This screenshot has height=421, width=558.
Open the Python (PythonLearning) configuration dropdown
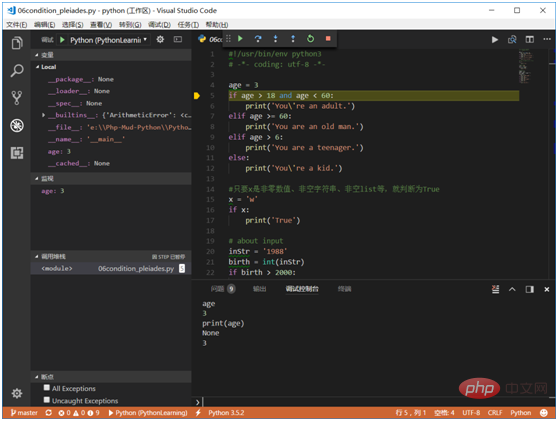pos(109,40)
